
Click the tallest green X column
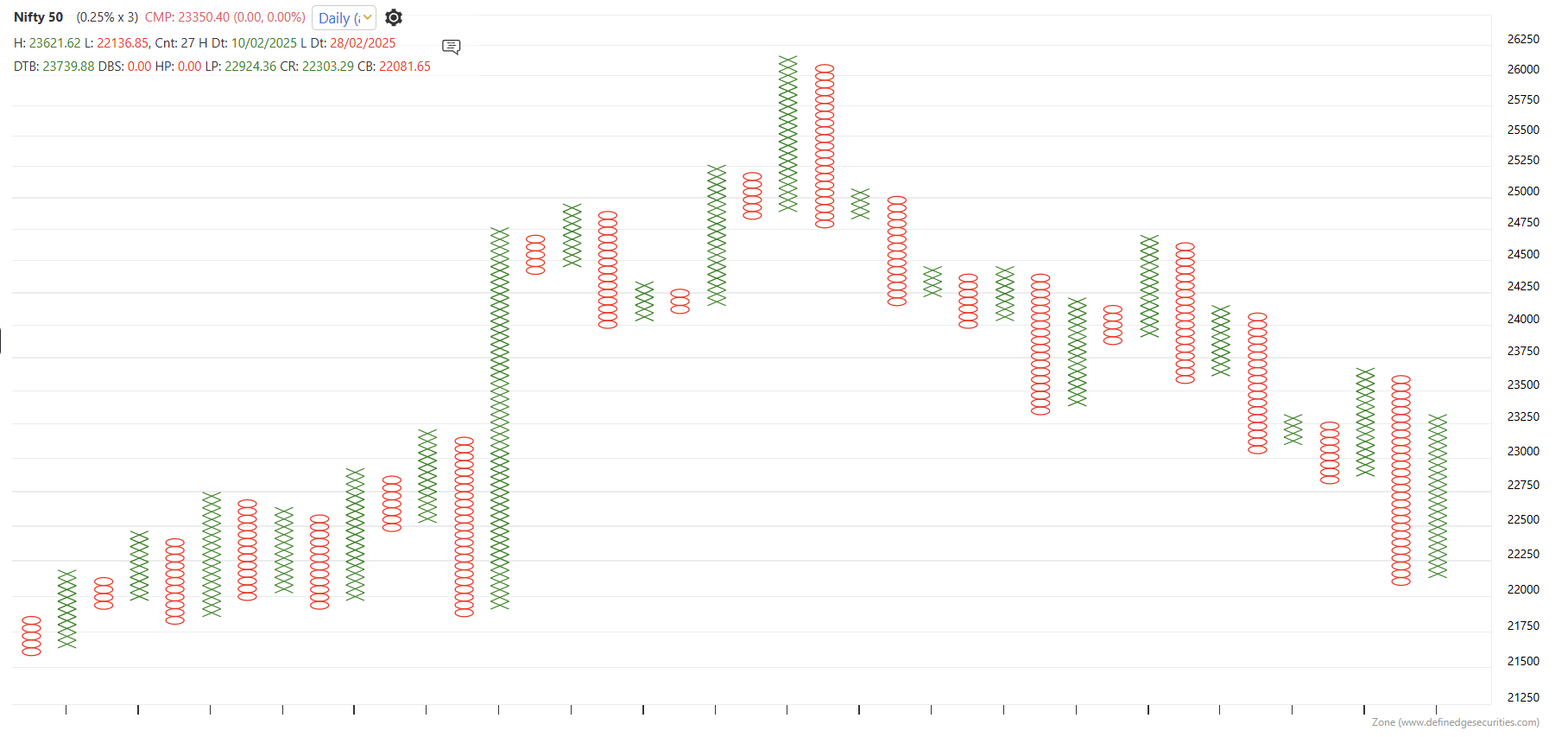point(500,418)
